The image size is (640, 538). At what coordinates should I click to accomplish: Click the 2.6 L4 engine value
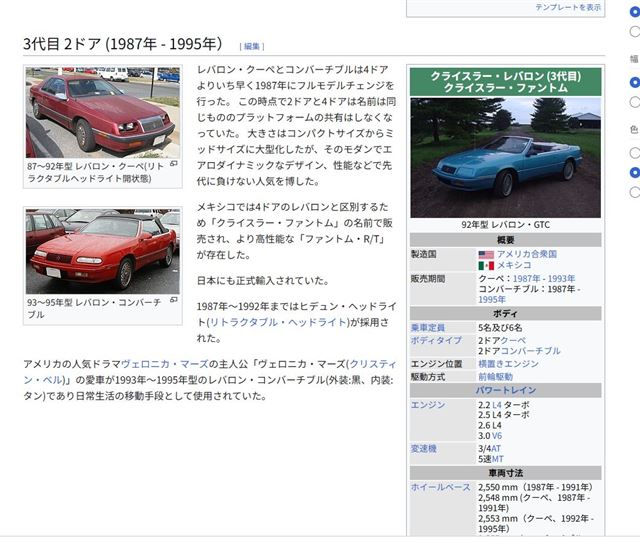tap(490, 425)
